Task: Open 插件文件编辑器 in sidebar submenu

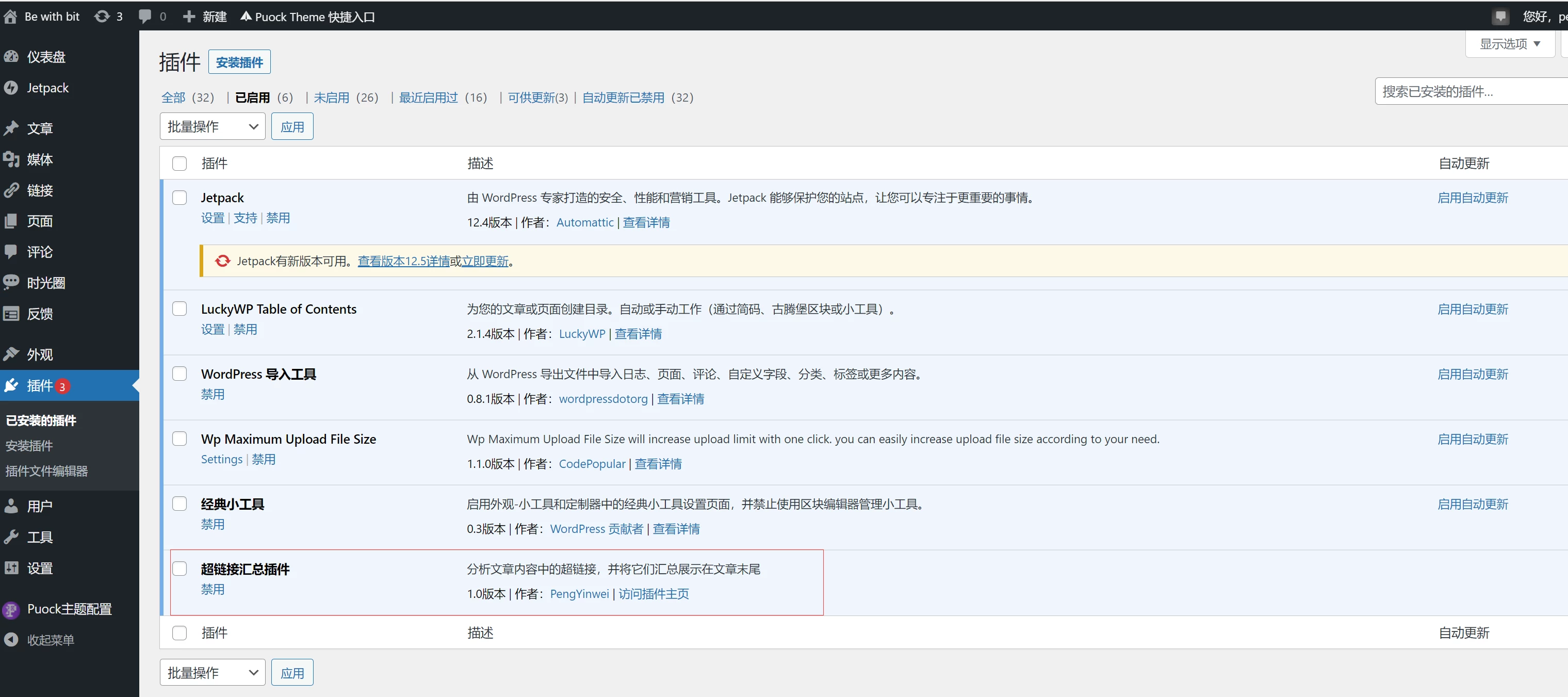Action: [x=46, y=471]
